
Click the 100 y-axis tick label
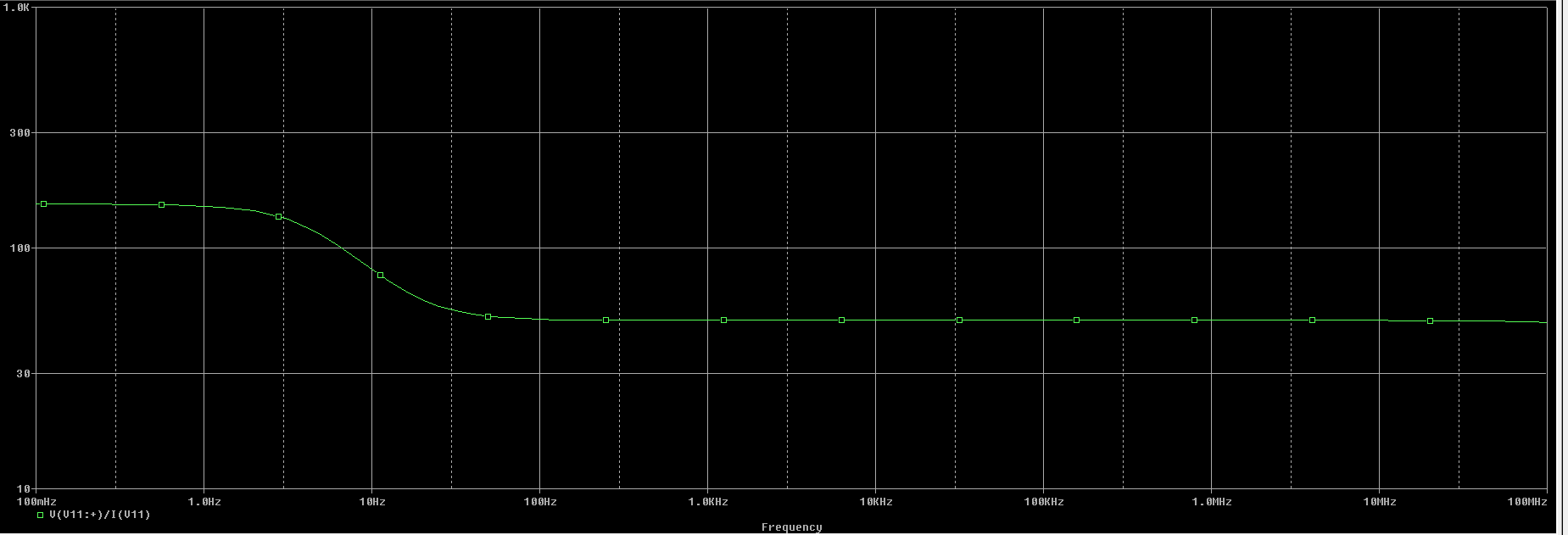pyautogui.click(x=20, y=248)
